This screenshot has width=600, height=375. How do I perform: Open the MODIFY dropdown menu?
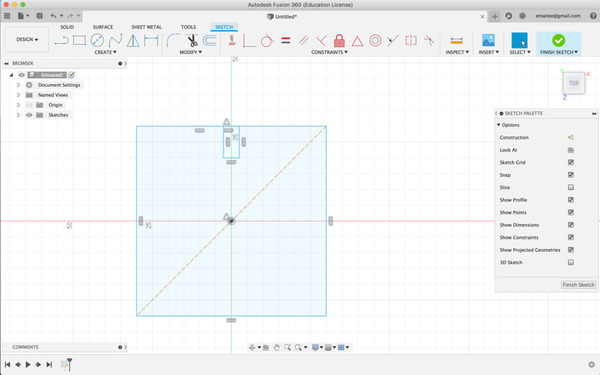point(191,52)
